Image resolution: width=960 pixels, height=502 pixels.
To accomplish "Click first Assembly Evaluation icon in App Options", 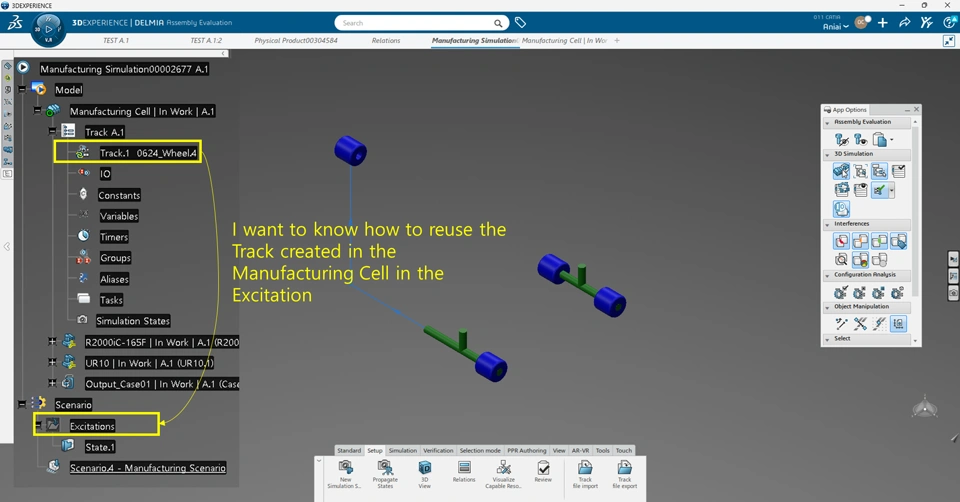I will click(842, 140).
